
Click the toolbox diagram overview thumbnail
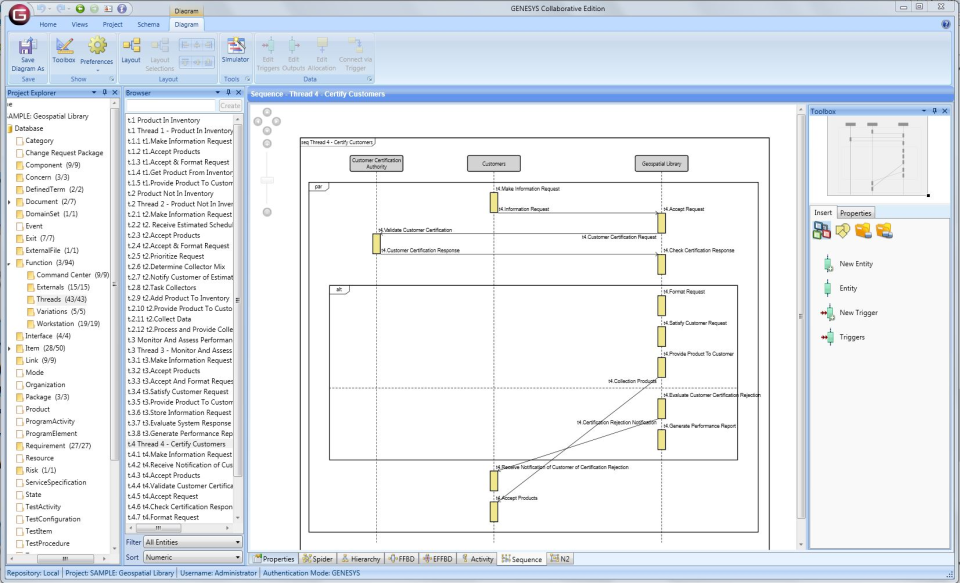[877, 157]
